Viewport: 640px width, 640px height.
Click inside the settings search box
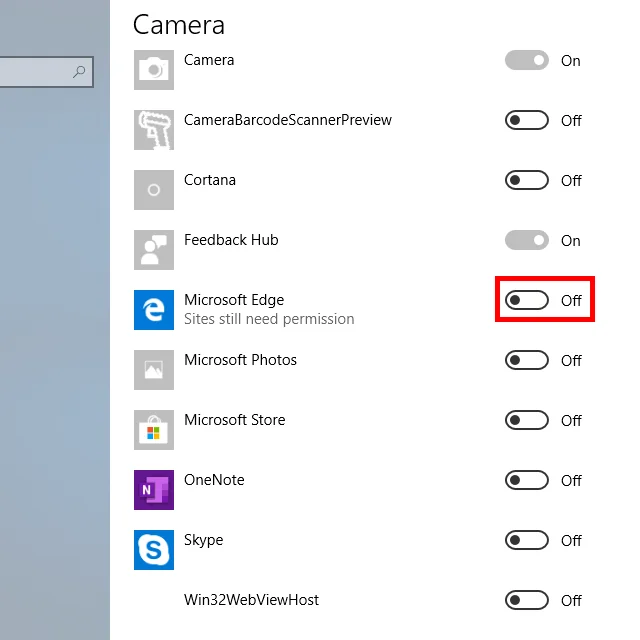[35, 72]
